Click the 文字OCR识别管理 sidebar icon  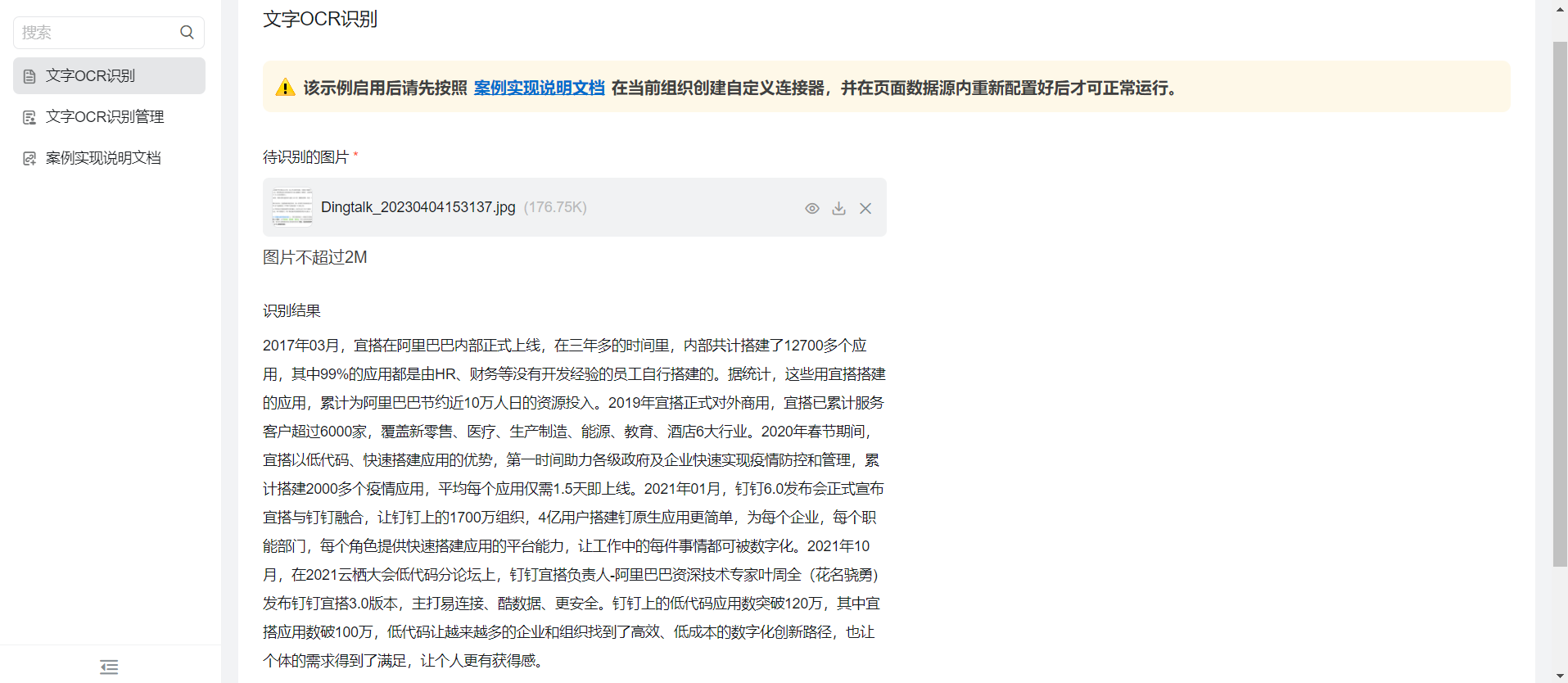(x=29, y=117)
